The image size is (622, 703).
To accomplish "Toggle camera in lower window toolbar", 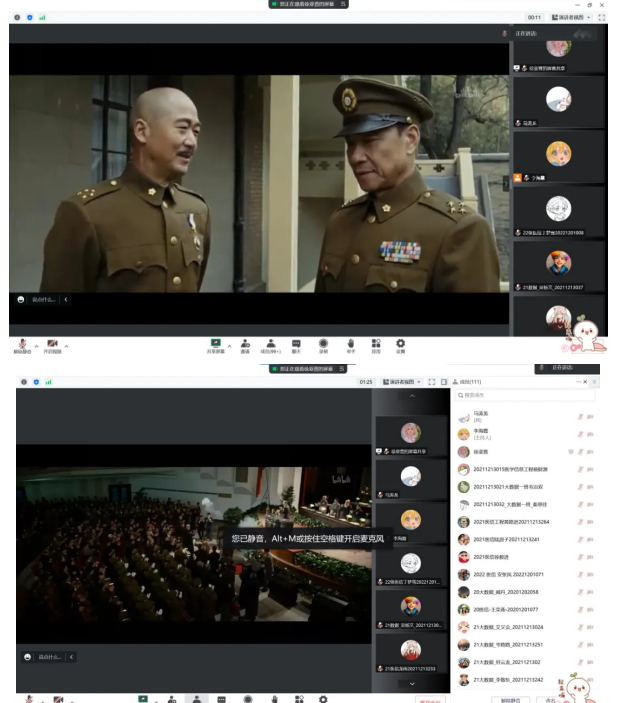I will (58, 699).
